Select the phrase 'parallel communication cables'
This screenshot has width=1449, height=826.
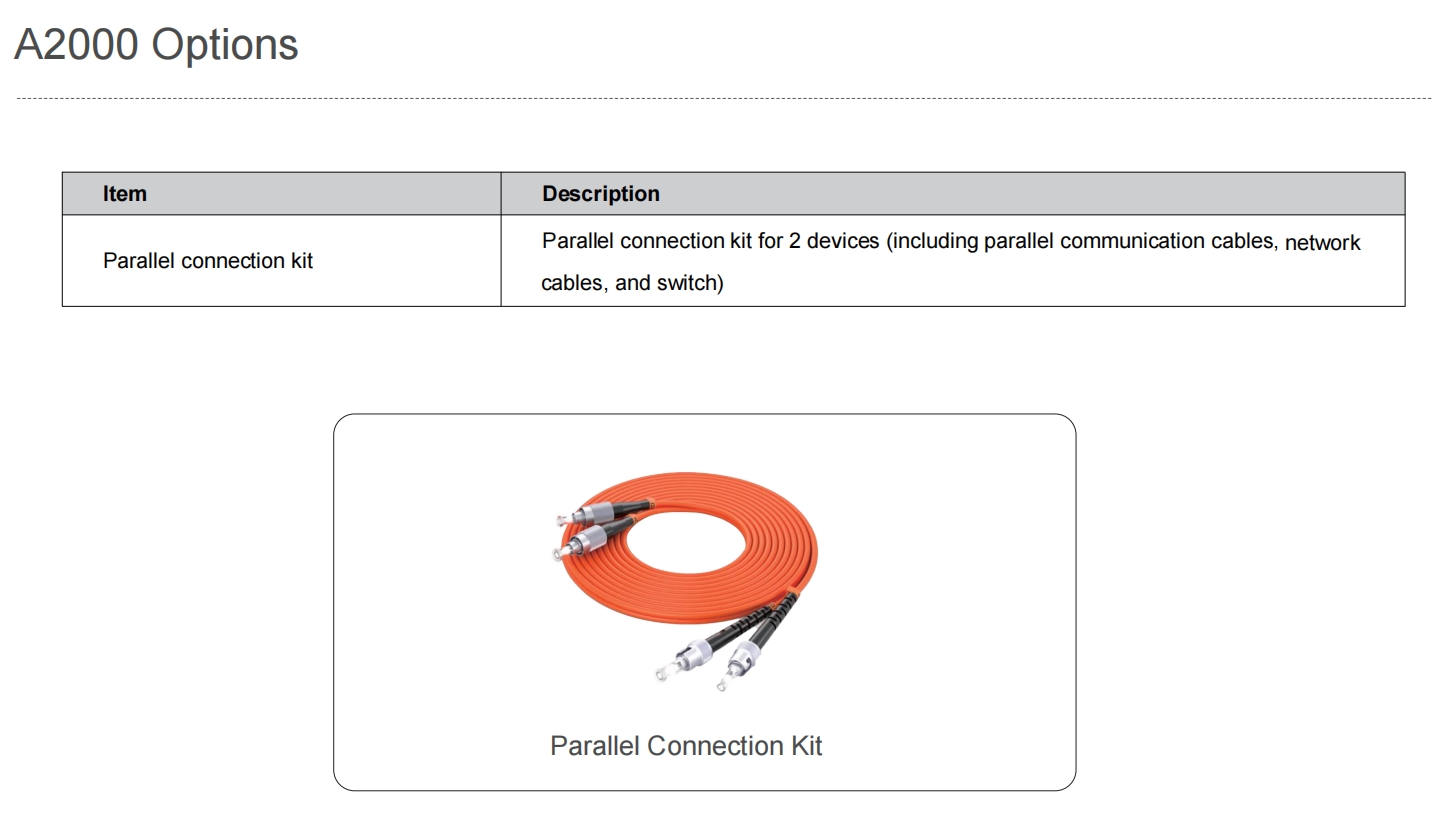coord(1128,241)
